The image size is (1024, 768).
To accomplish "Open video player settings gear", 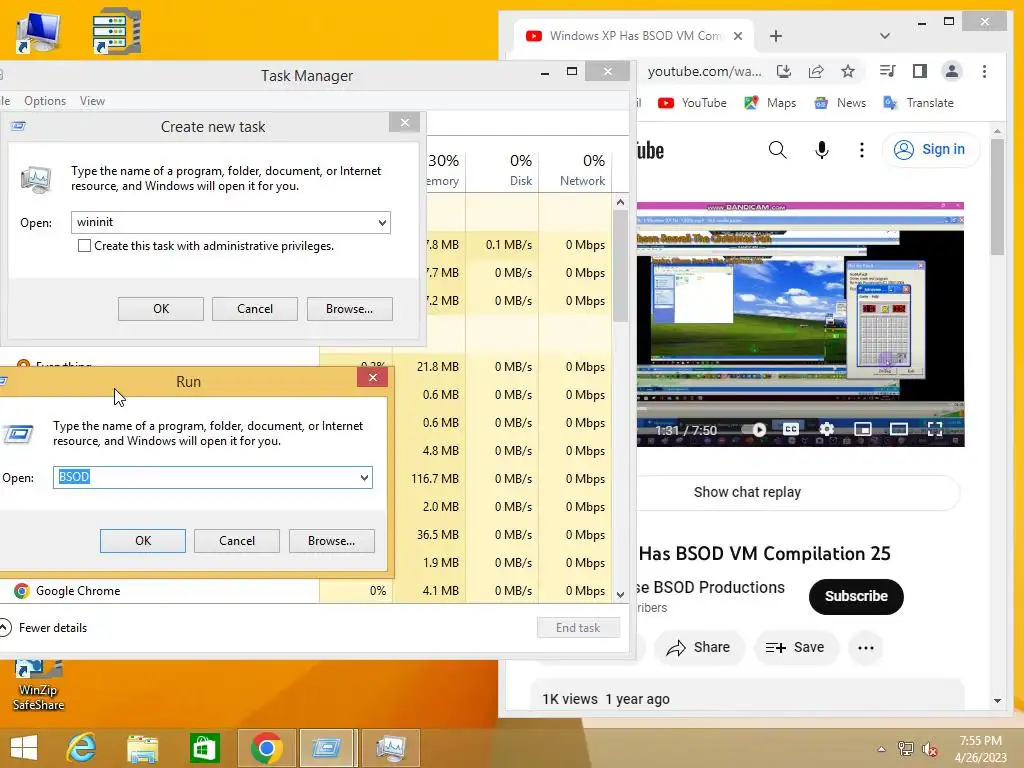I will 827,429.
